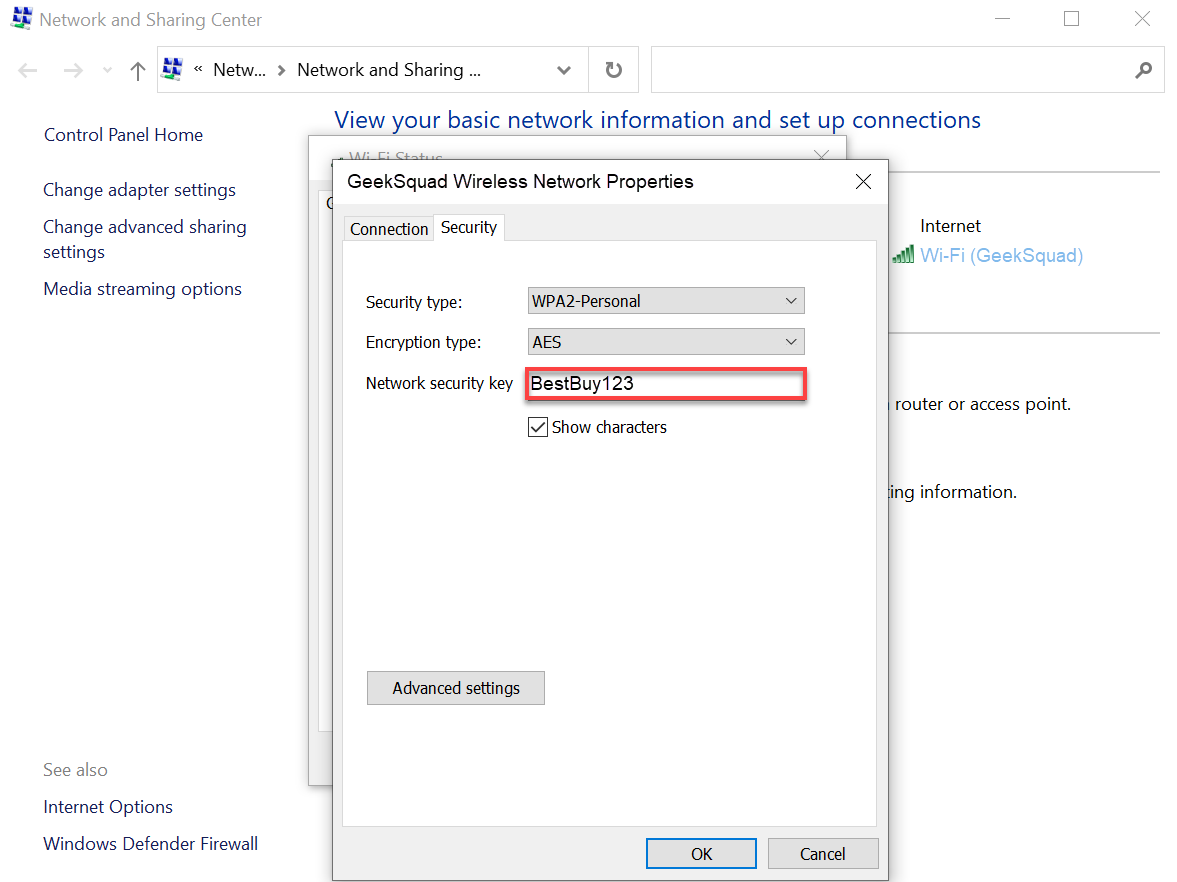Viewport: 1177px width, 882px height.
Task: Click the Forward navigation arrow
Action: click(73, 70)
